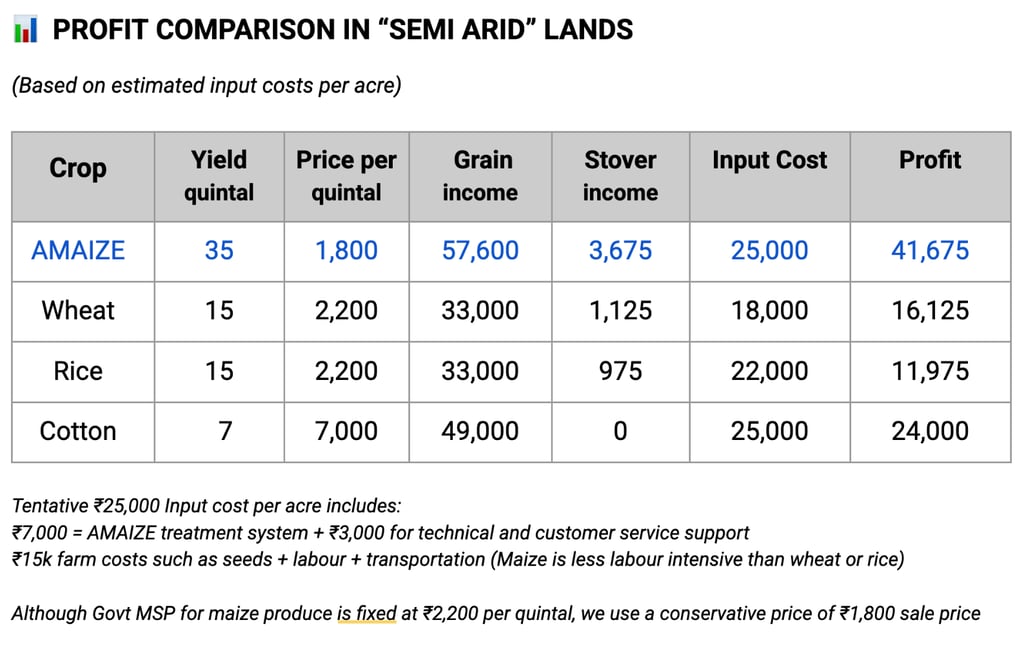This screenshot has width=1024, height=649.
Task: Click AMAIZE profit value 41,675
Action: click(x=929, y=250)
